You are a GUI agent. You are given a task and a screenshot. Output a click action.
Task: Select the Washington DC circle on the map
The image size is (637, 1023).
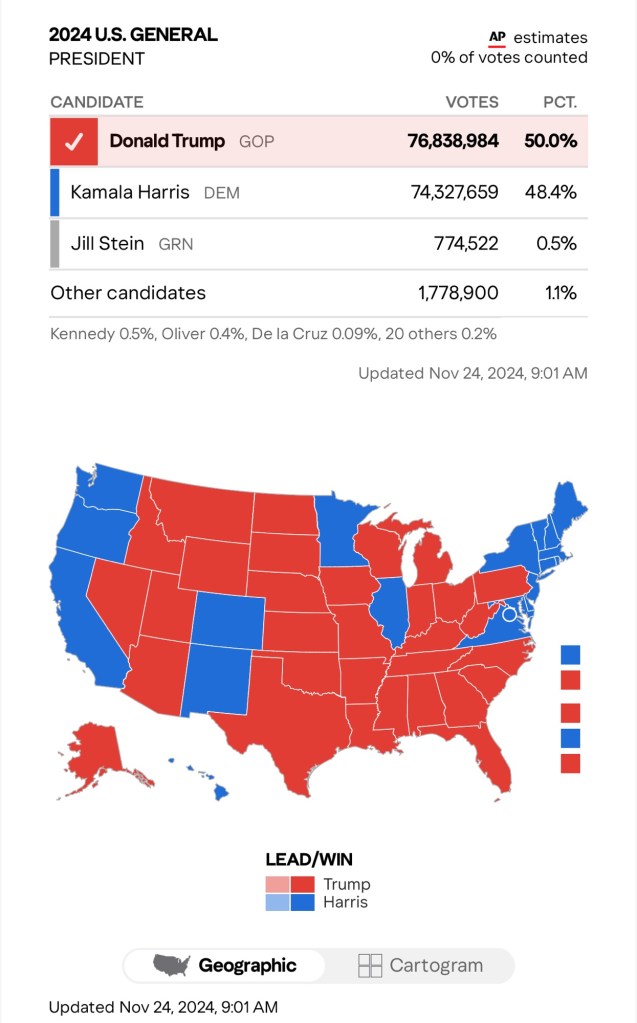(x=510, y=614)
